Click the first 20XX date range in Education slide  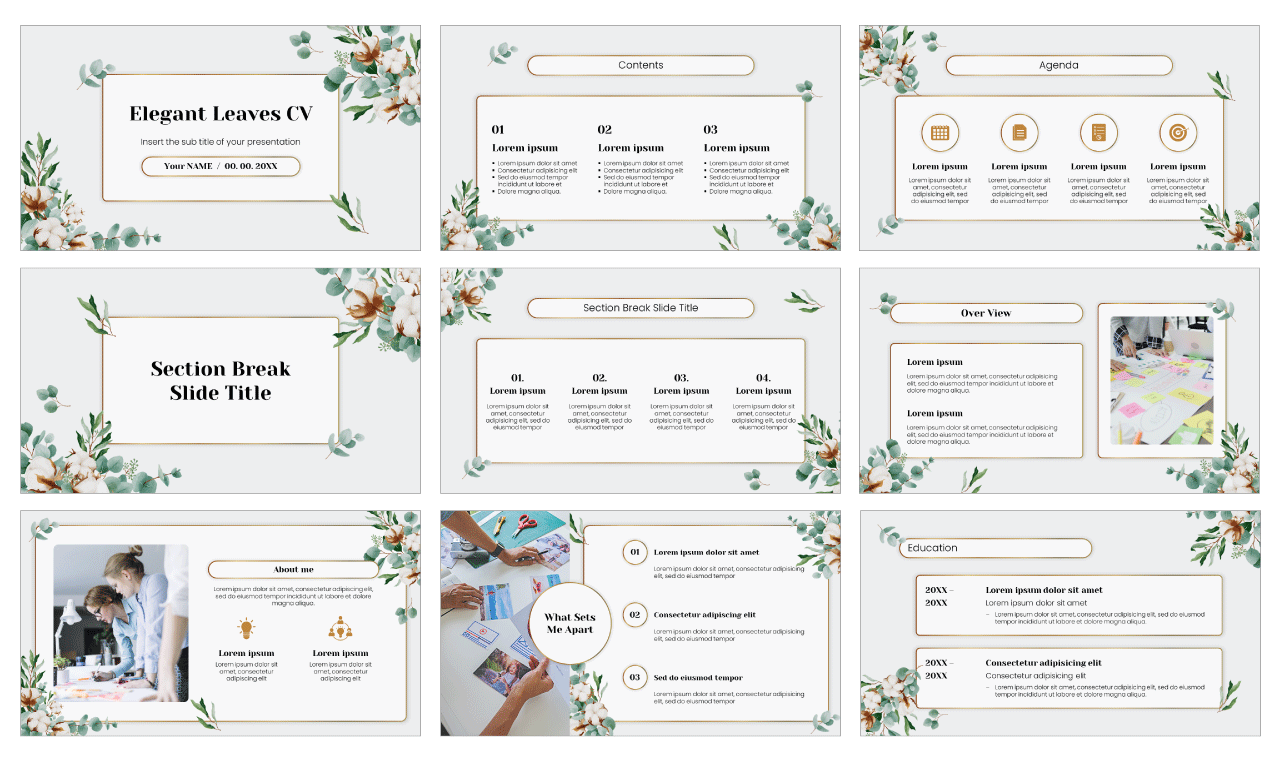[x=939, y=596]
